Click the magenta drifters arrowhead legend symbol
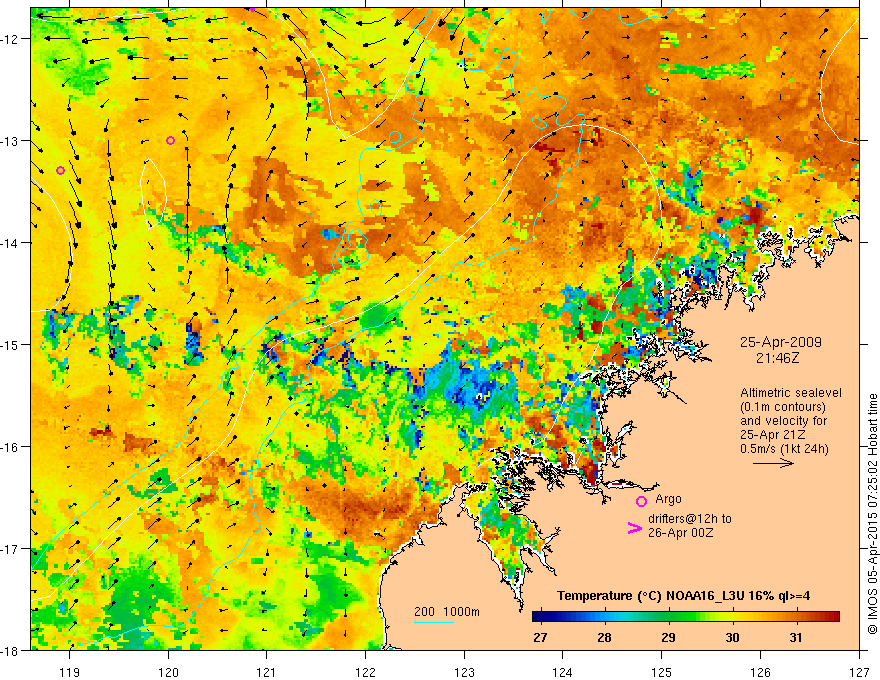Screen dimensions: 880x680 pyautogui.click(x=635, y=528)
